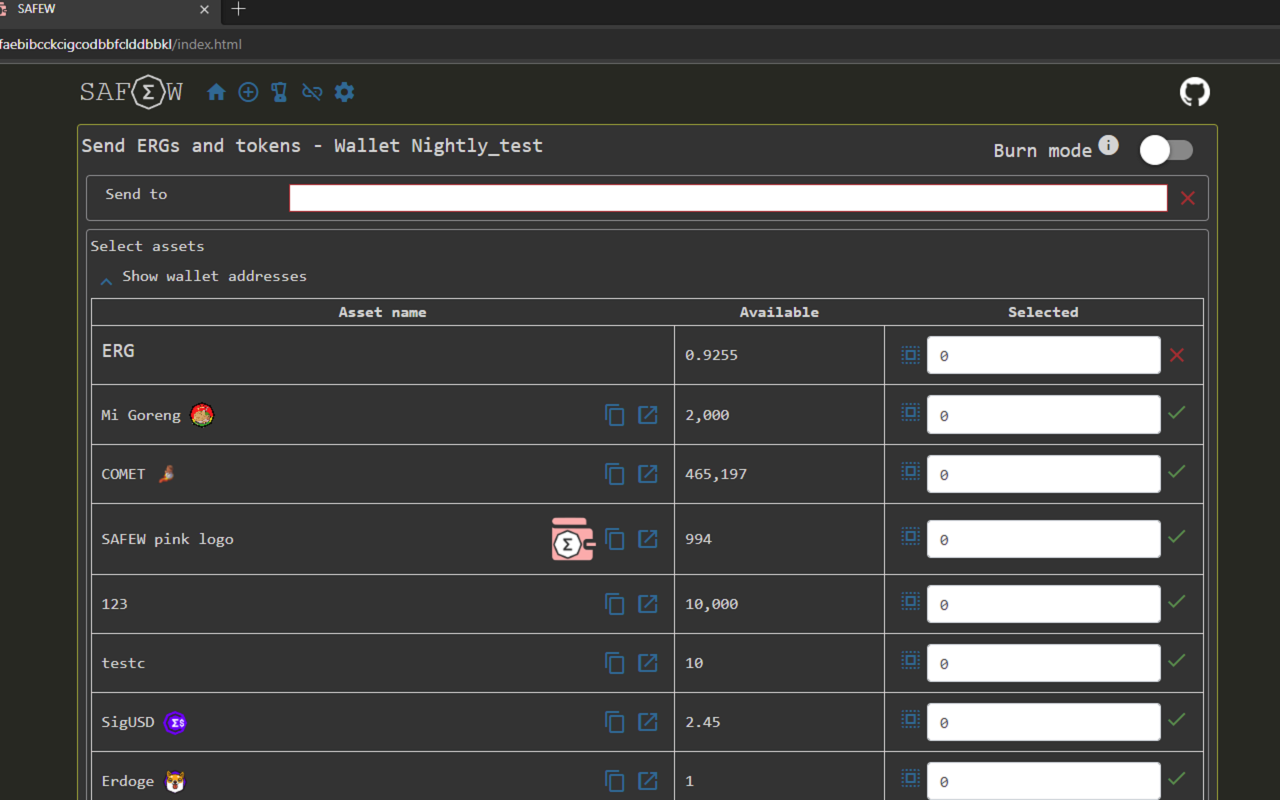
Task: Go to the Home page icon
Action: tap(216, 93)
